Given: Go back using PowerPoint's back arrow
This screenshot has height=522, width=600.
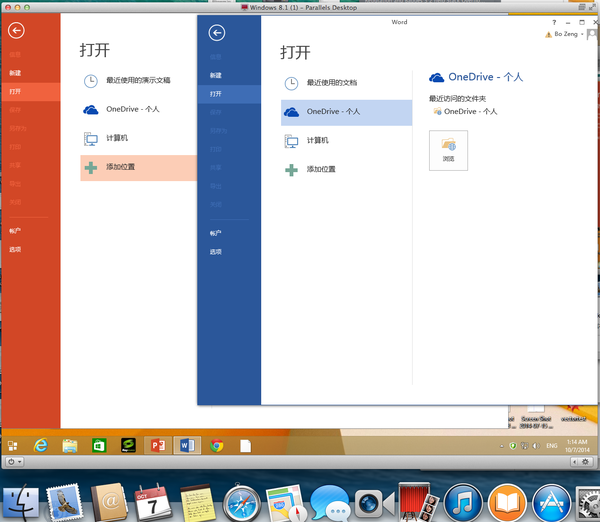Looking at the screenshot, I should [16, 31].
